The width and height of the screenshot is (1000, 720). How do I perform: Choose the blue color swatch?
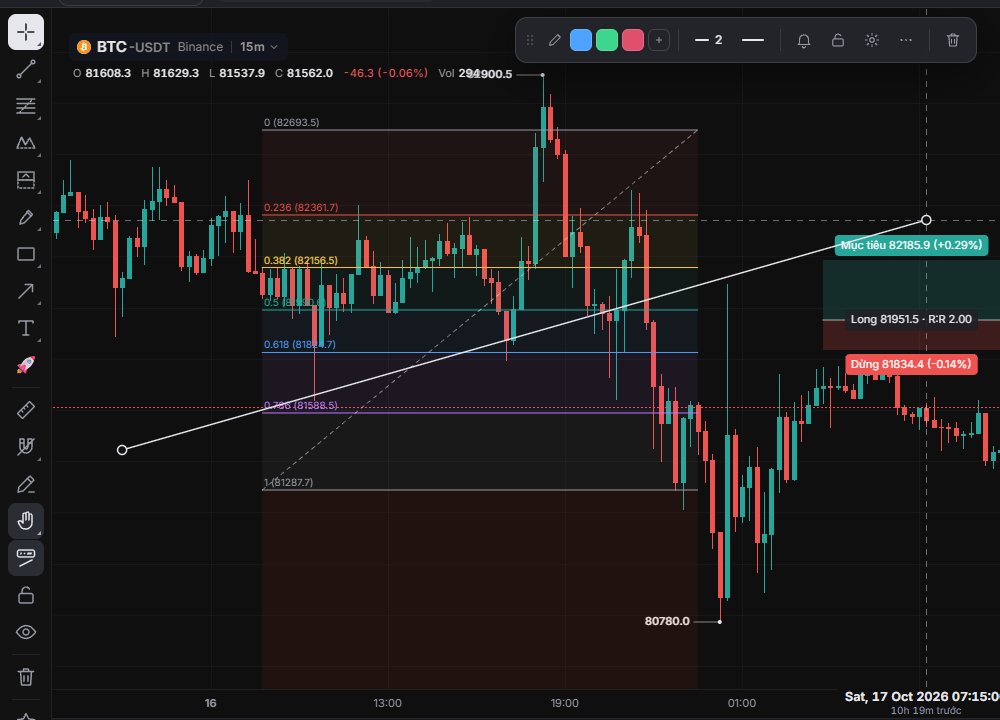coord(580,40)
